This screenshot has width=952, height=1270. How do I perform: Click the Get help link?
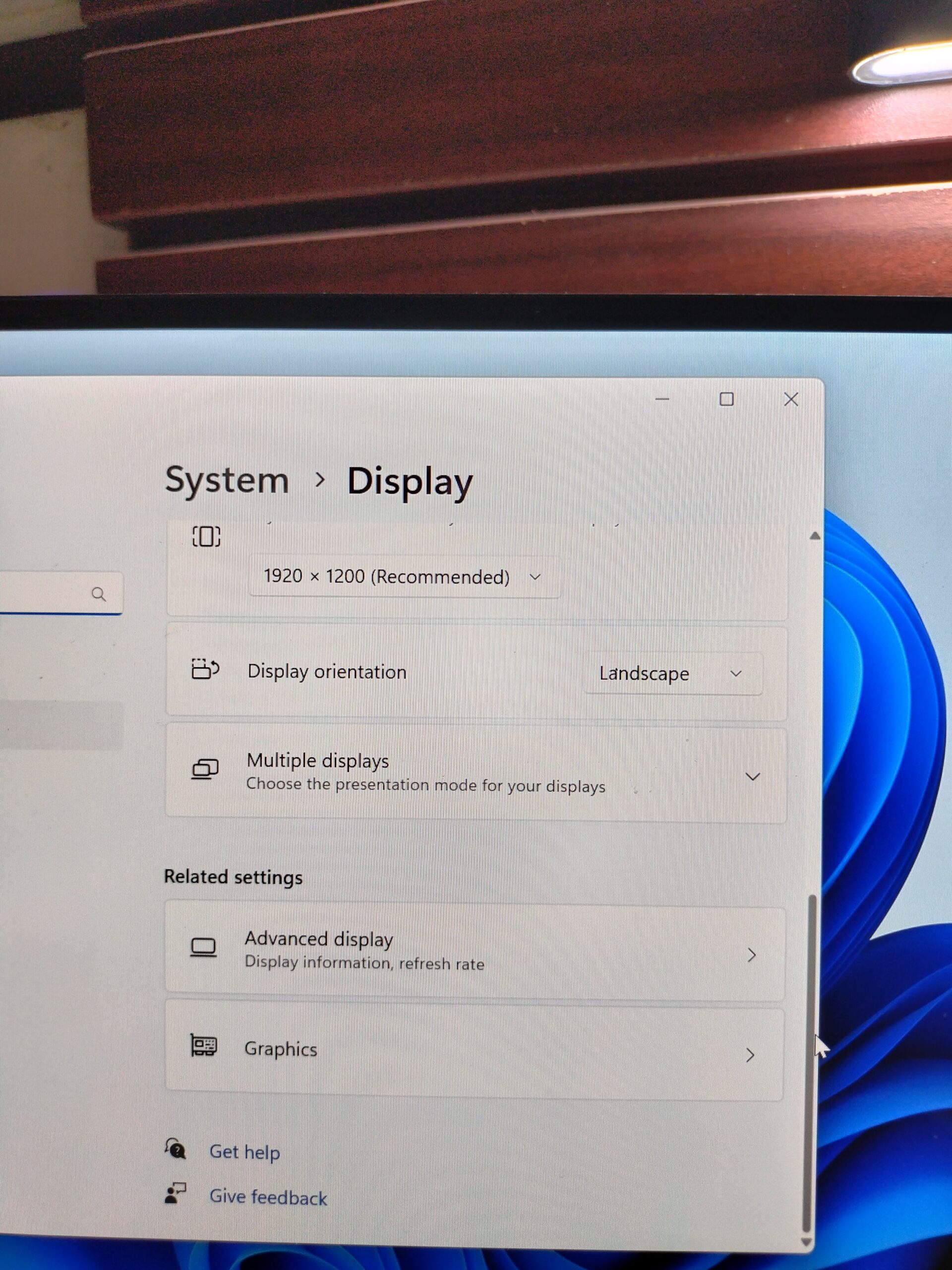[244, 1152]
